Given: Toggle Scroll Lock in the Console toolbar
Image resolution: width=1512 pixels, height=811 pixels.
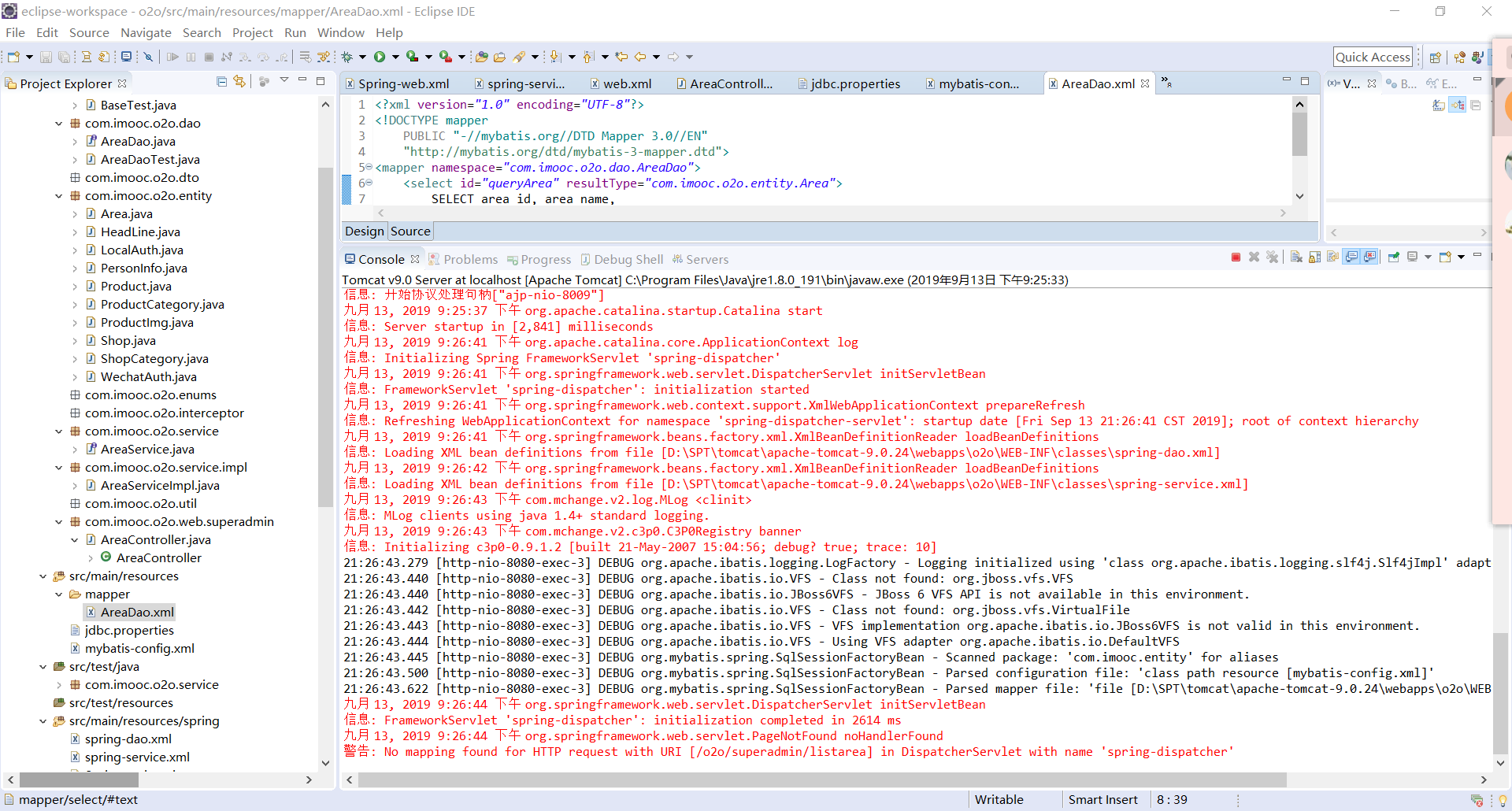Looking at the screenshot, I should [x=1314, y=257].
